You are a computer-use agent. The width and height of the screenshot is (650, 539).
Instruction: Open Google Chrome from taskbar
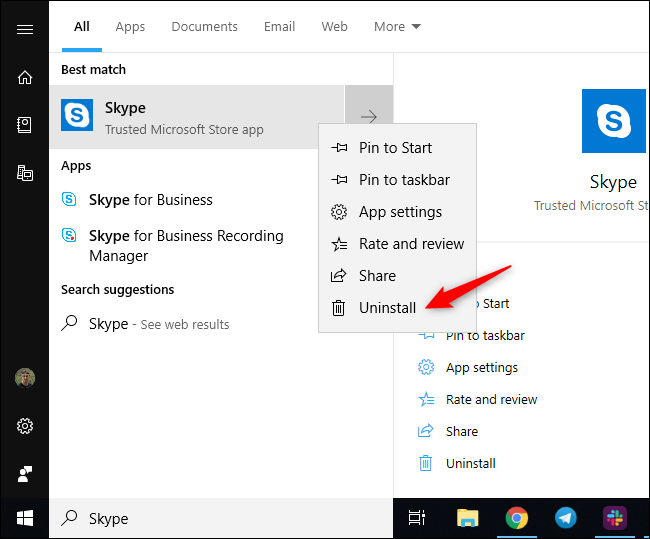[x=516, y=518]
